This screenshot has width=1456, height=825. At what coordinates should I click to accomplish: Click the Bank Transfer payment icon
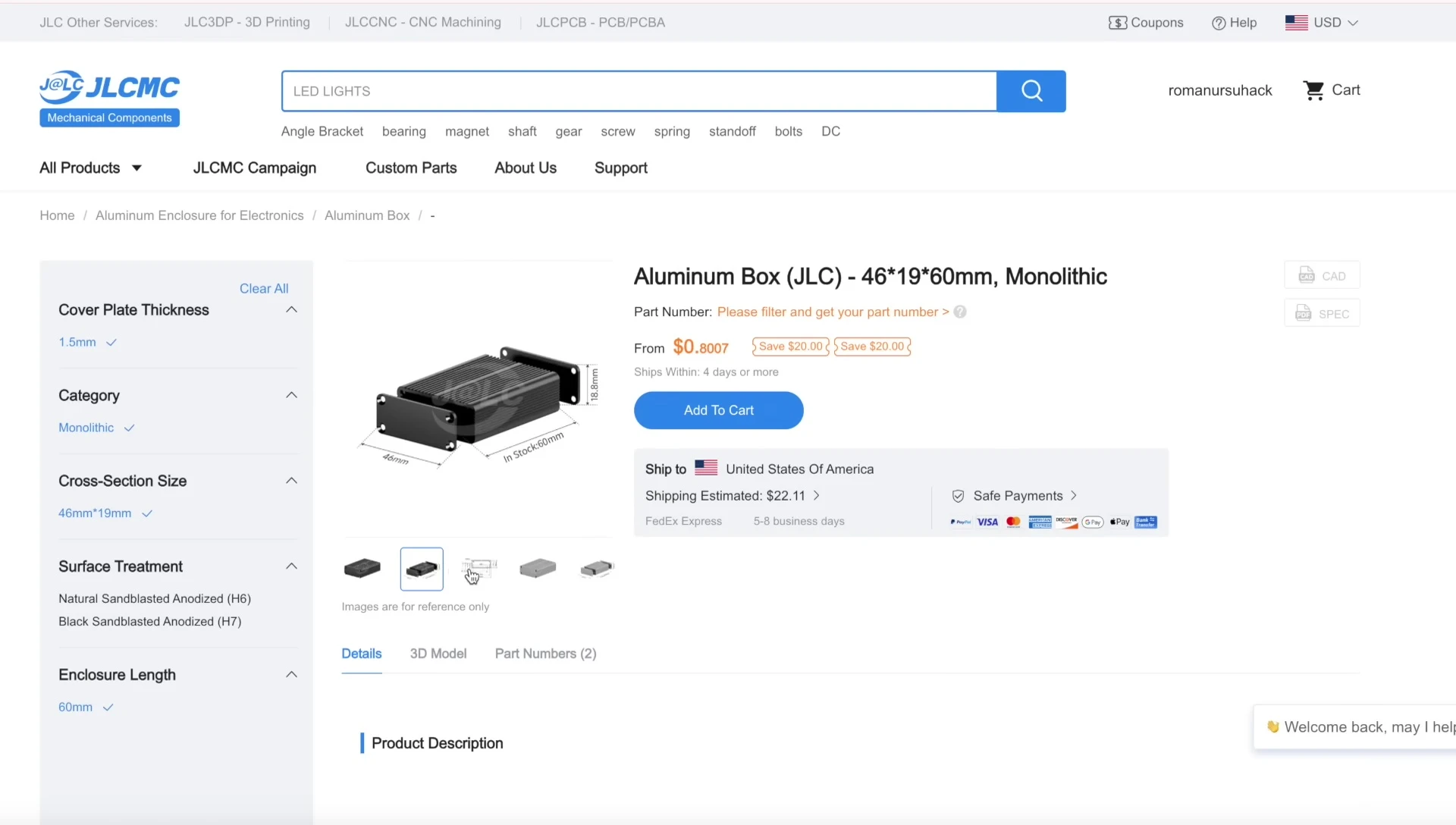point(1146,522)
